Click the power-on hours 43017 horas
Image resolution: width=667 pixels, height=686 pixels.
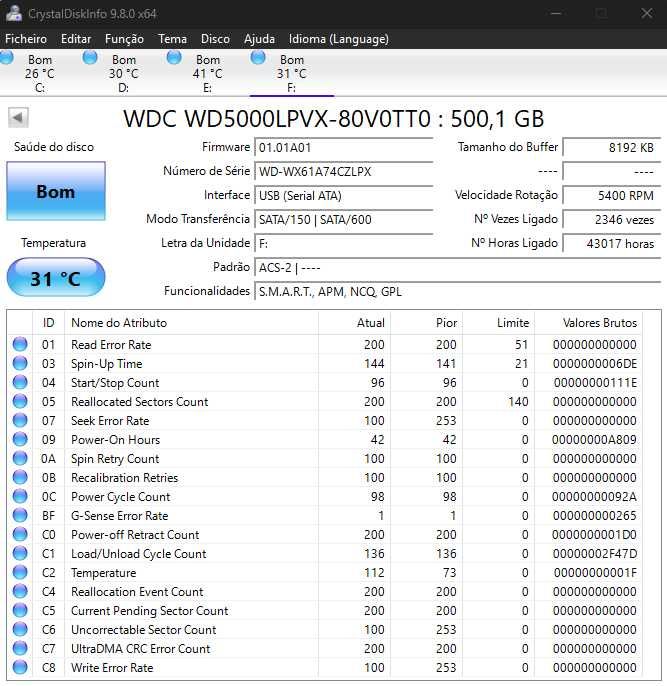click(x=611, y=244)
